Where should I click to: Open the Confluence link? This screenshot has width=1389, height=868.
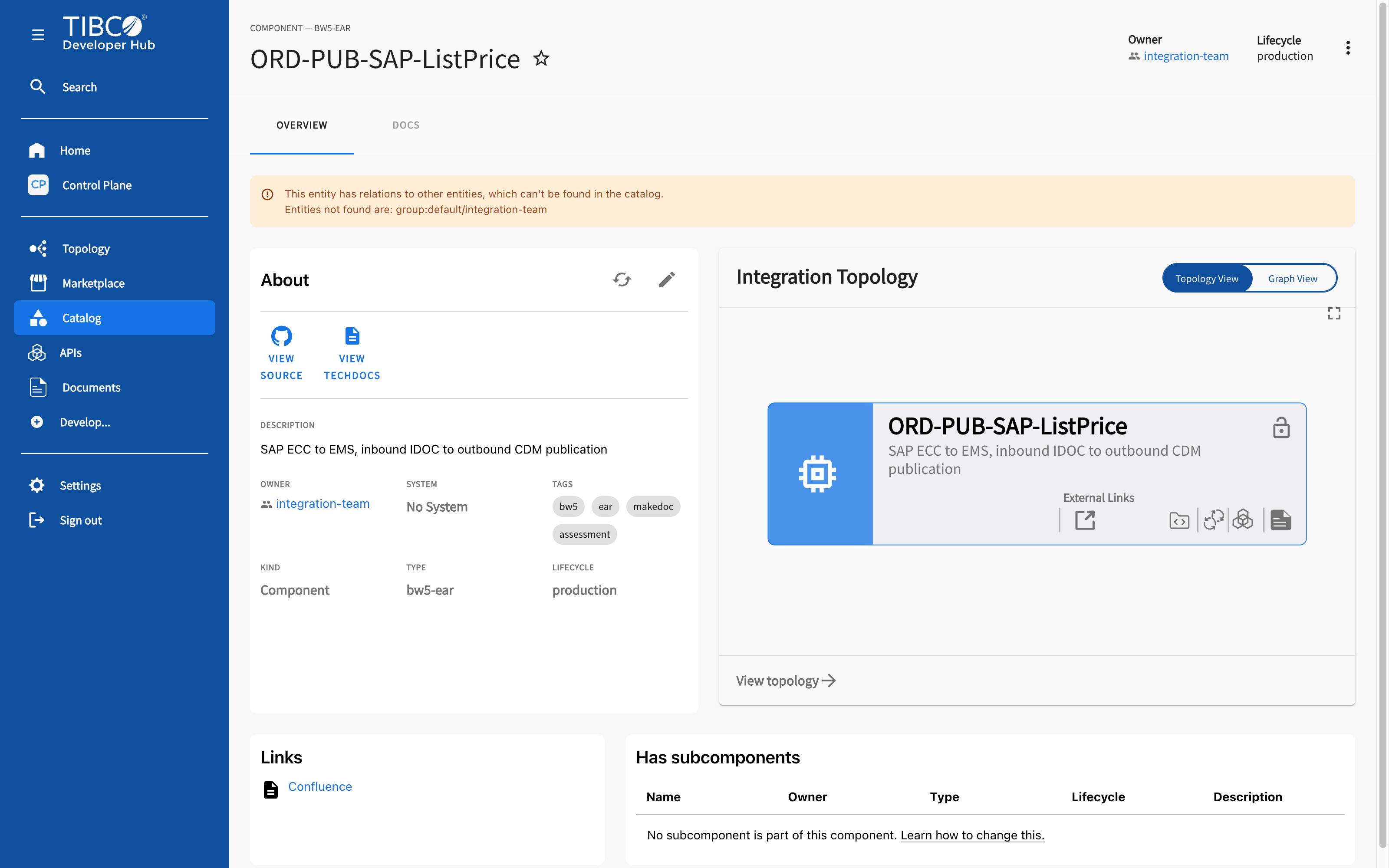pyautogui.click(x=320, y=786)
